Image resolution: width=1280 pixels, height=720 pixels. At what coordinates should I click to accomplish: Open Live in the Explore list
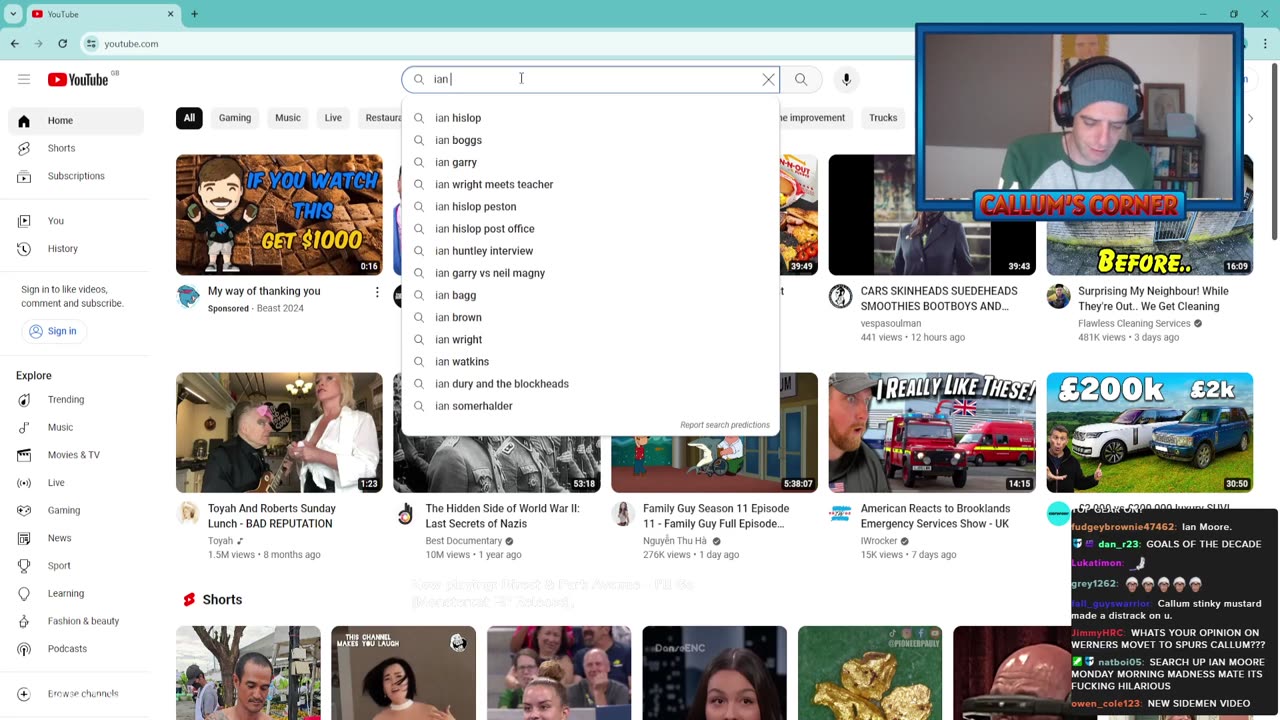[x=76, y=483]
